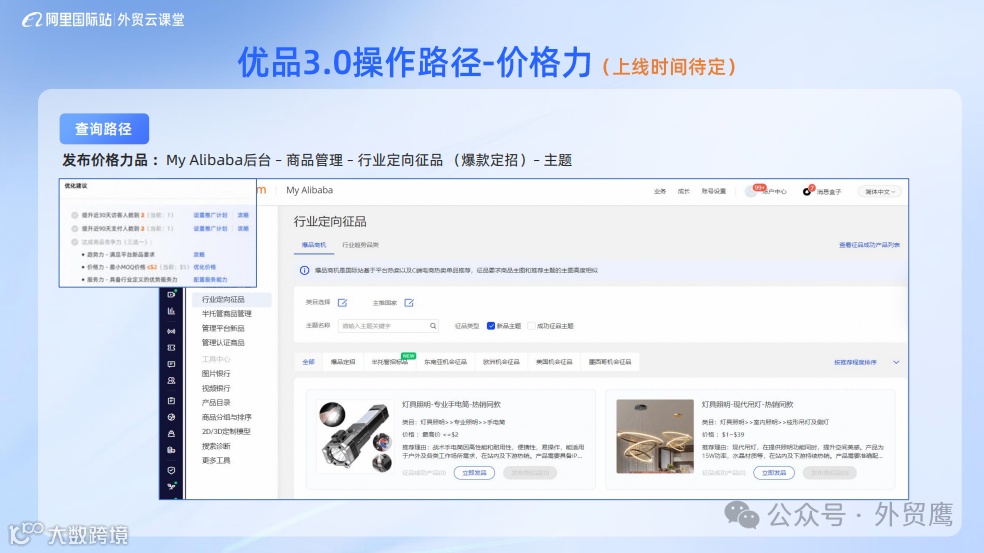Open the 消息盒子 notification icon

point(807,191)
